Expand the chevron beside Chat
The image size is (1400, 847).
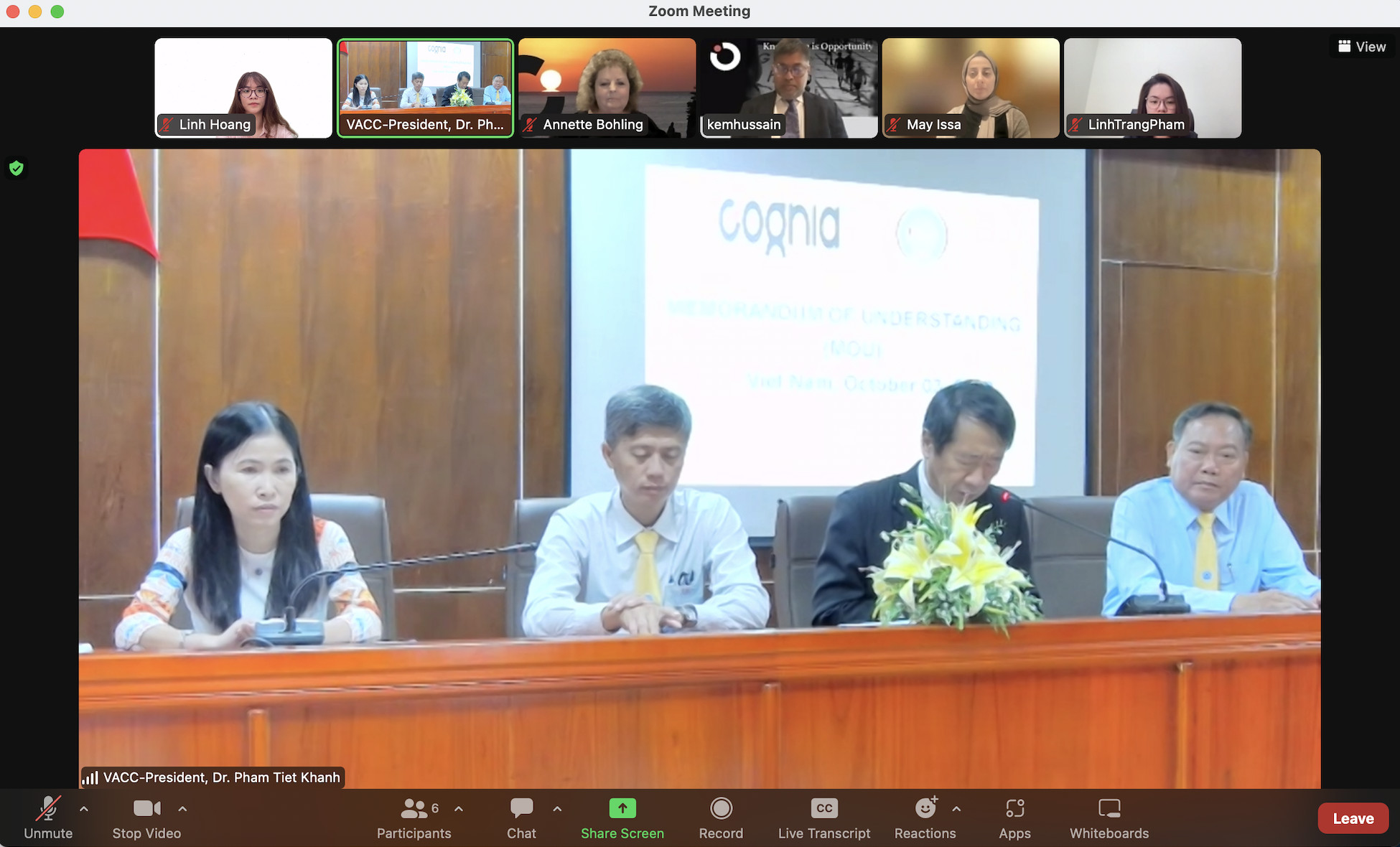click(x=557, y=809)
